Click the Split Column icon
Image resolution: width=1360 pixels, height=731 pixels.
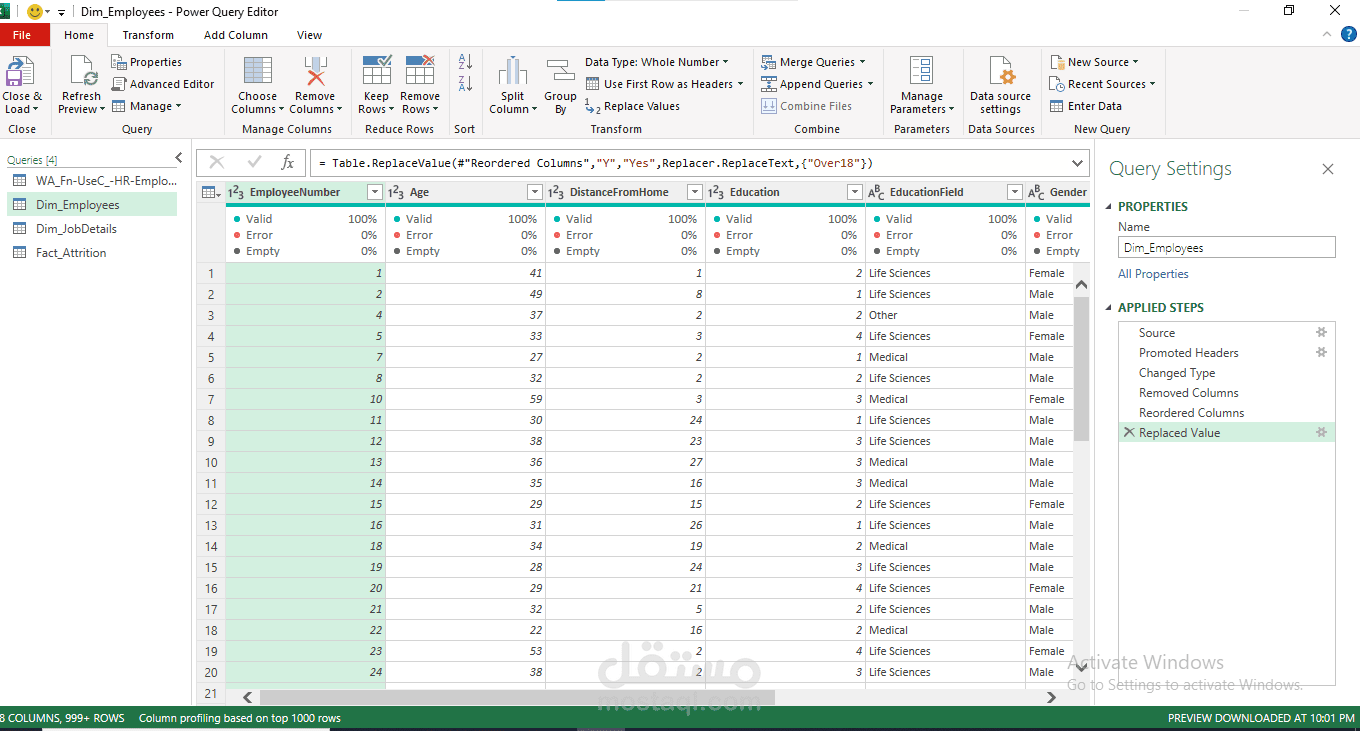[x=513, y=72]
